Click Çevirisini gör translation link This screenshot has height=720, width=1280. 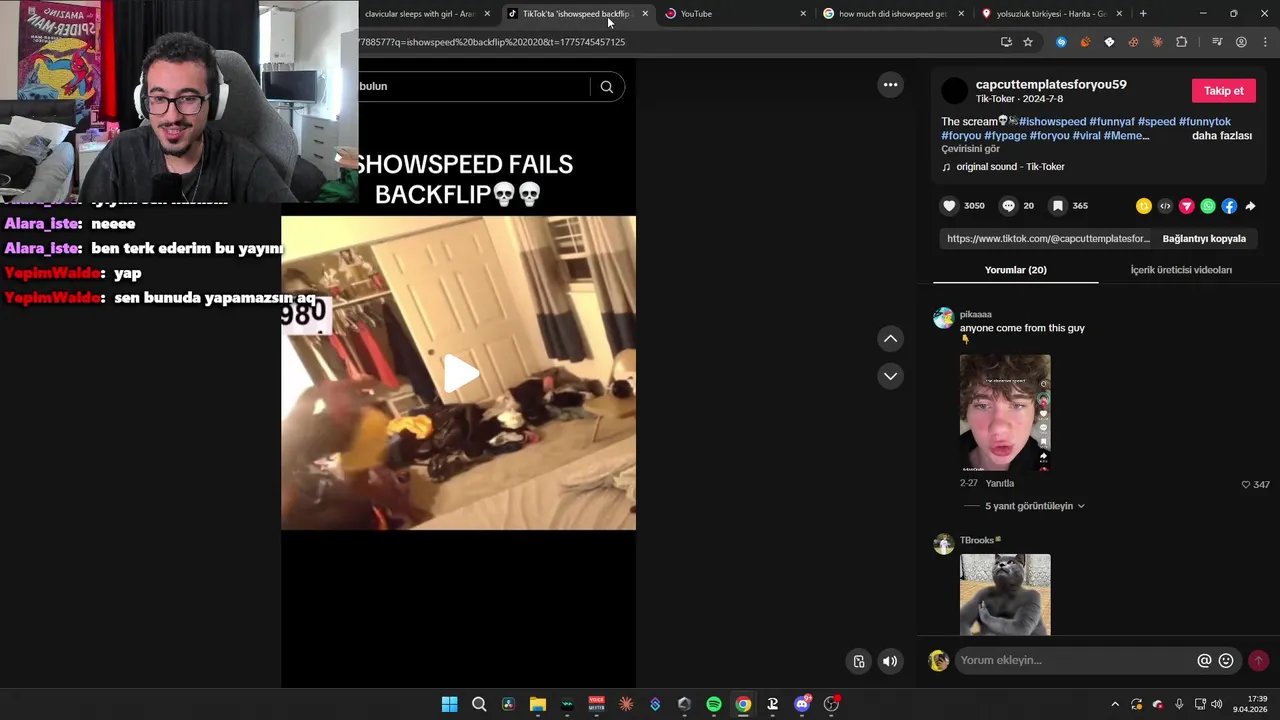coord(970,149)
